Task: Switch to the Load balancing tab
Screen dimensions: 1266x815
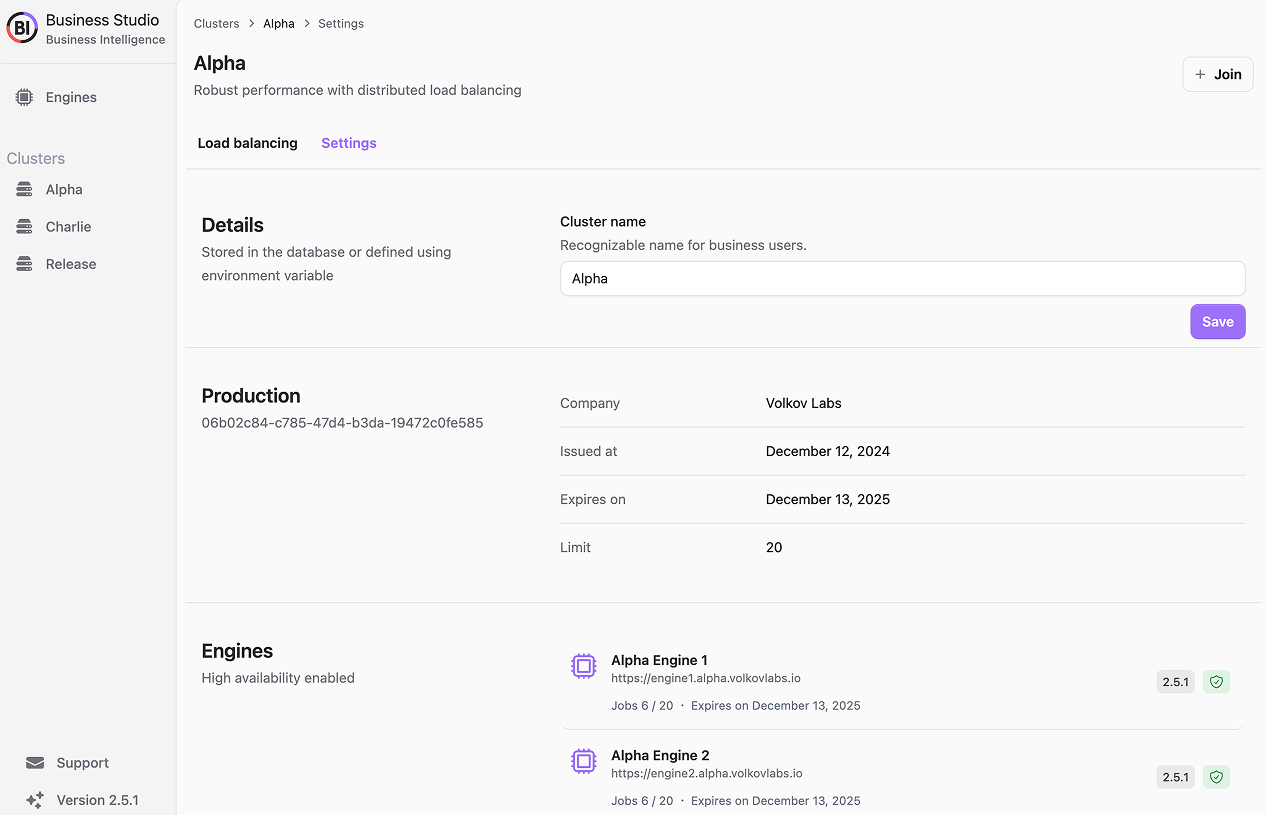Action: 247,143
